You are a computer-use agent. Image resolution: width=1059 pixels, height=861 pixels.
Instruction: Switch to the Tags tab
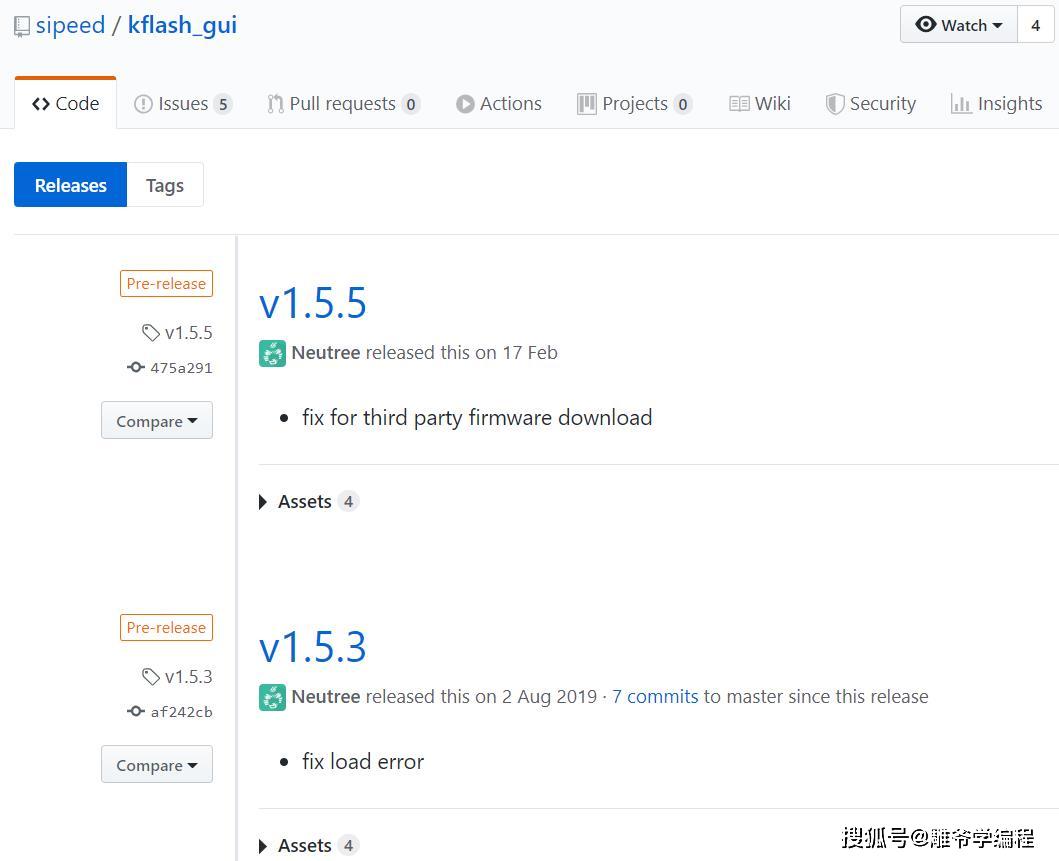(164, 185)
